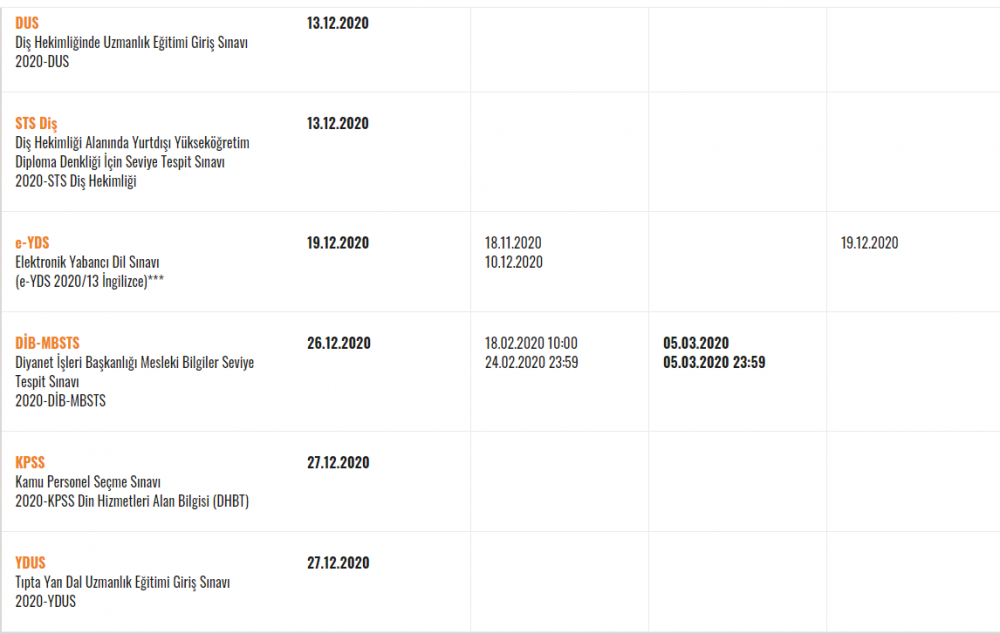Open the YDUS exam link

[31, 563]
